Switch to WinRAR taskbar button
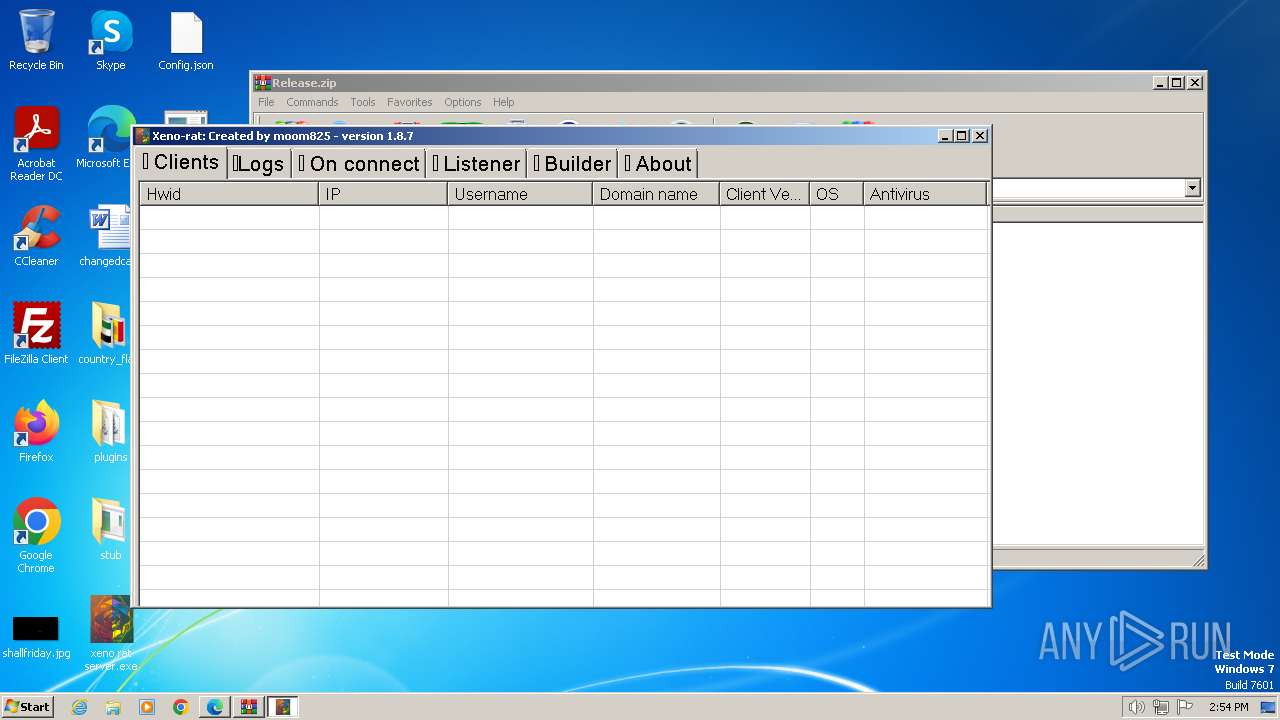 tap(249, 707)
